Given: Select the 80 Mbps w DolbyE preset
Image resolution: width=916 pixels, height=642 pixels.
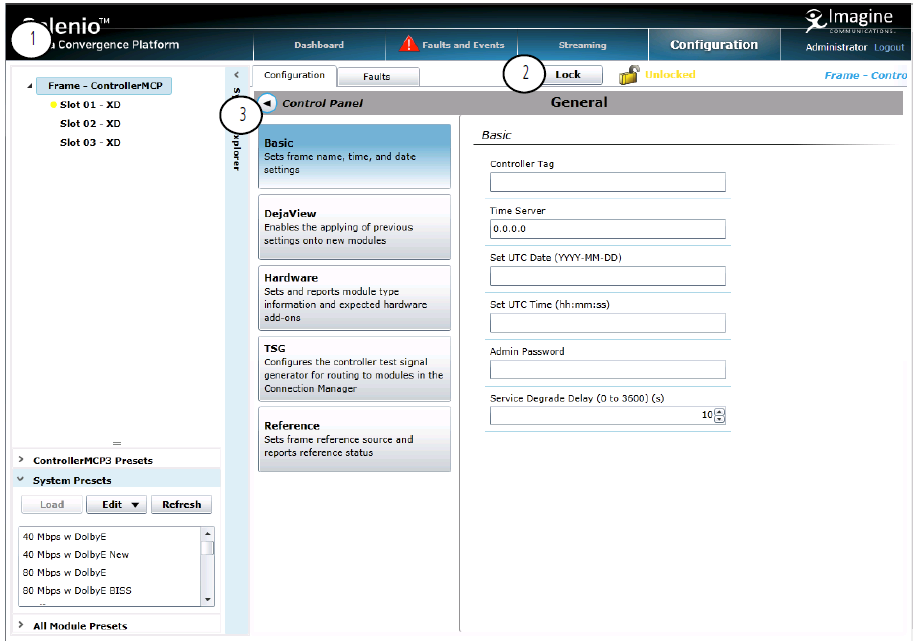Looking at the screenshot, I should [64, 573].
